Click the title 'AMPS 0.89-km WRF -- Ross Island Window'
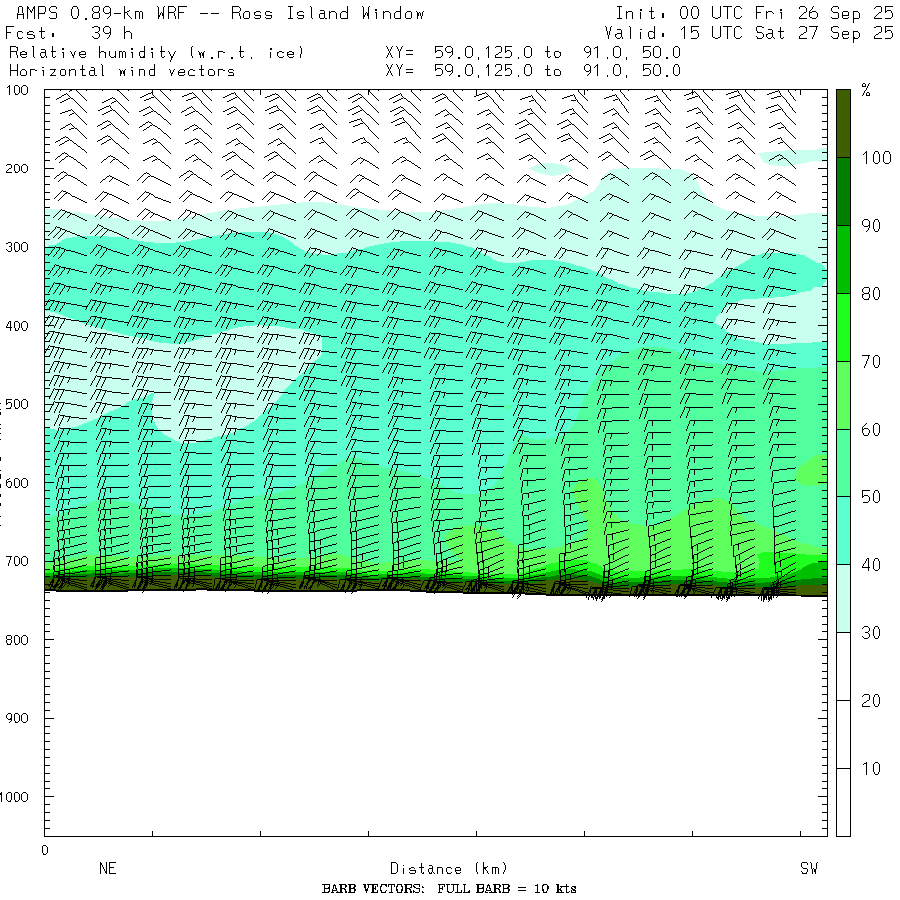Screen dimensions: 900x900 (220, 13)
